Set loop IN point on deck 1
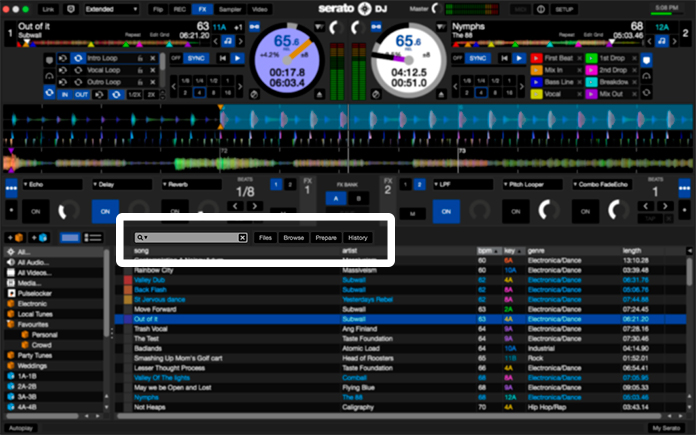This screenshot has width=696, height=435. (x=65, y=95)
